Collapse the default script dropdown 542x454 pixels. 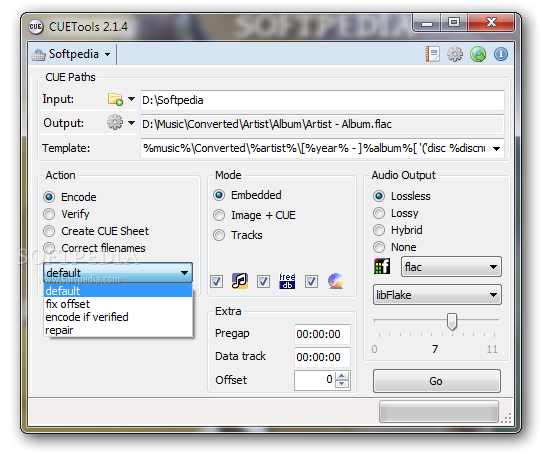pyautogui.click(x=118, y=273)
